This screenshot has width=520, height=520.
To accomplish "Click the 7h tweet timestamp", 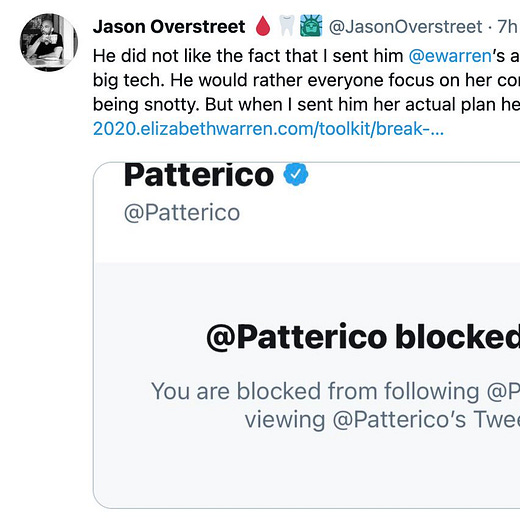I will (x=507, y=27).
